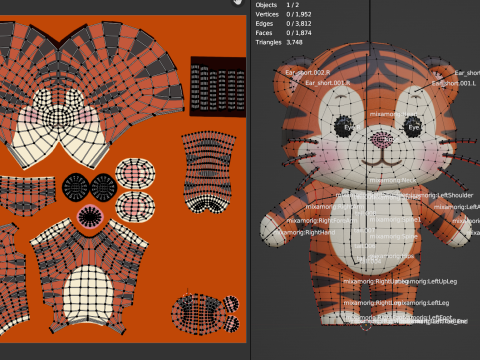
Task: Select the Ear_short.001.R bone label
Action: pyautogui.click(x=328, y=83)
